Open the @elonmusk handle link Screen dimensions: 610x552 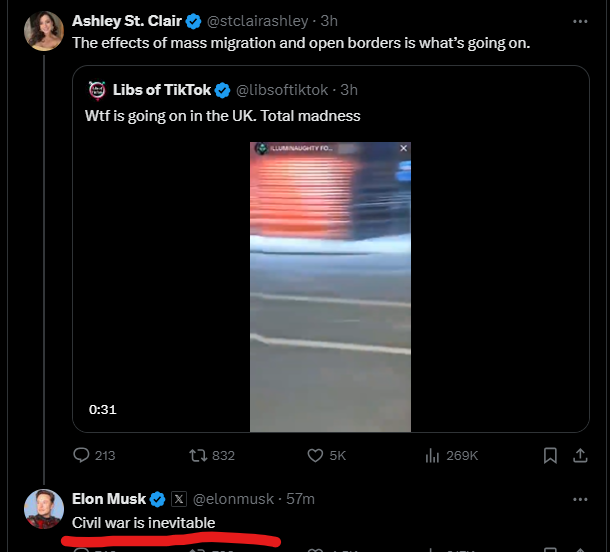pos(233,499)
